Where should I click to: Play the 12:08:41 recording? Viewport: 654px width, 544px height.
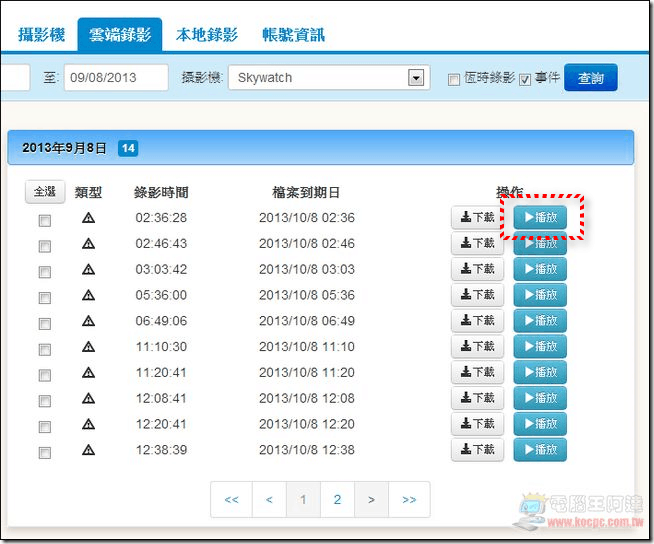540,398
